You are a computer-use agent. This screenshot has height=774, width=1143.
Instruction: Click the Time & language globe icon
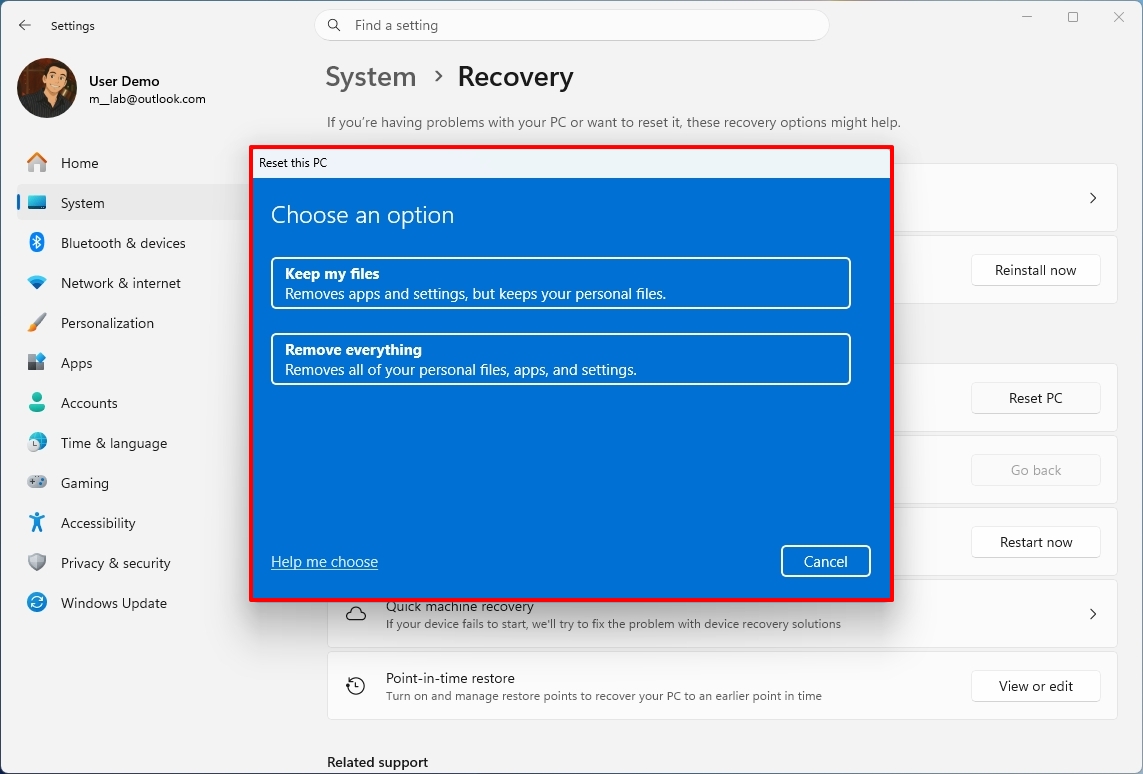click(x=36, y=442)
